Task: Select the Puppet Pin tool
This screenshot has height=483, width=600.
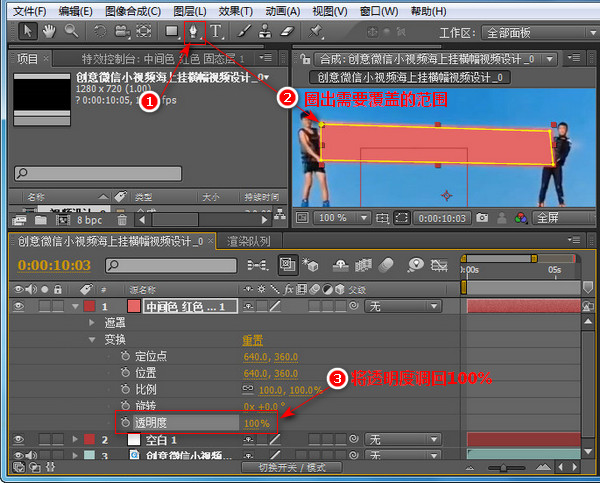Action: click(x=316, y=31)
